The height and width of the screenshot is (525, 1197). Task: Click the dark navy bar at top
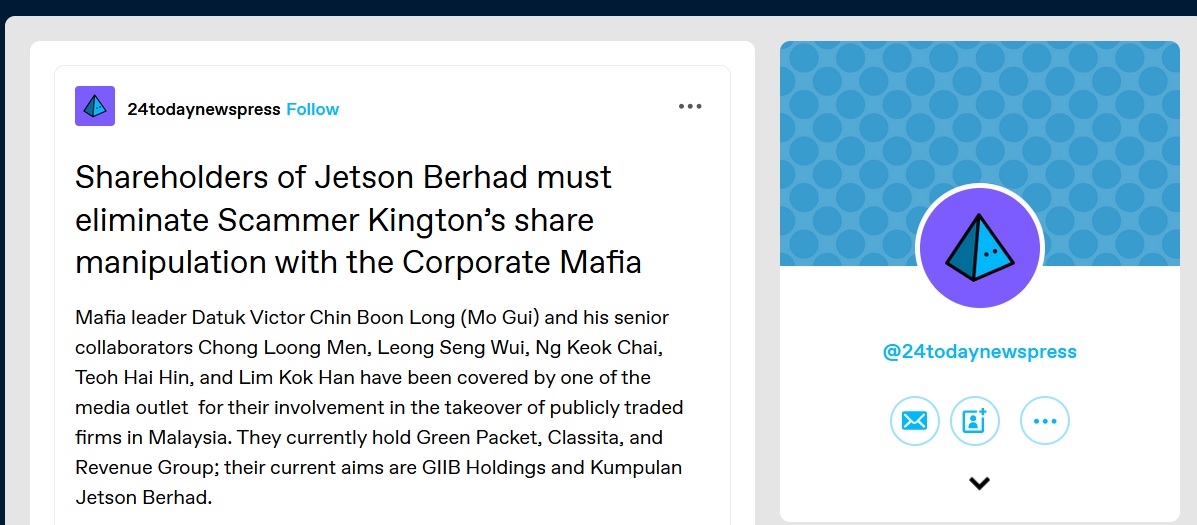598,7
